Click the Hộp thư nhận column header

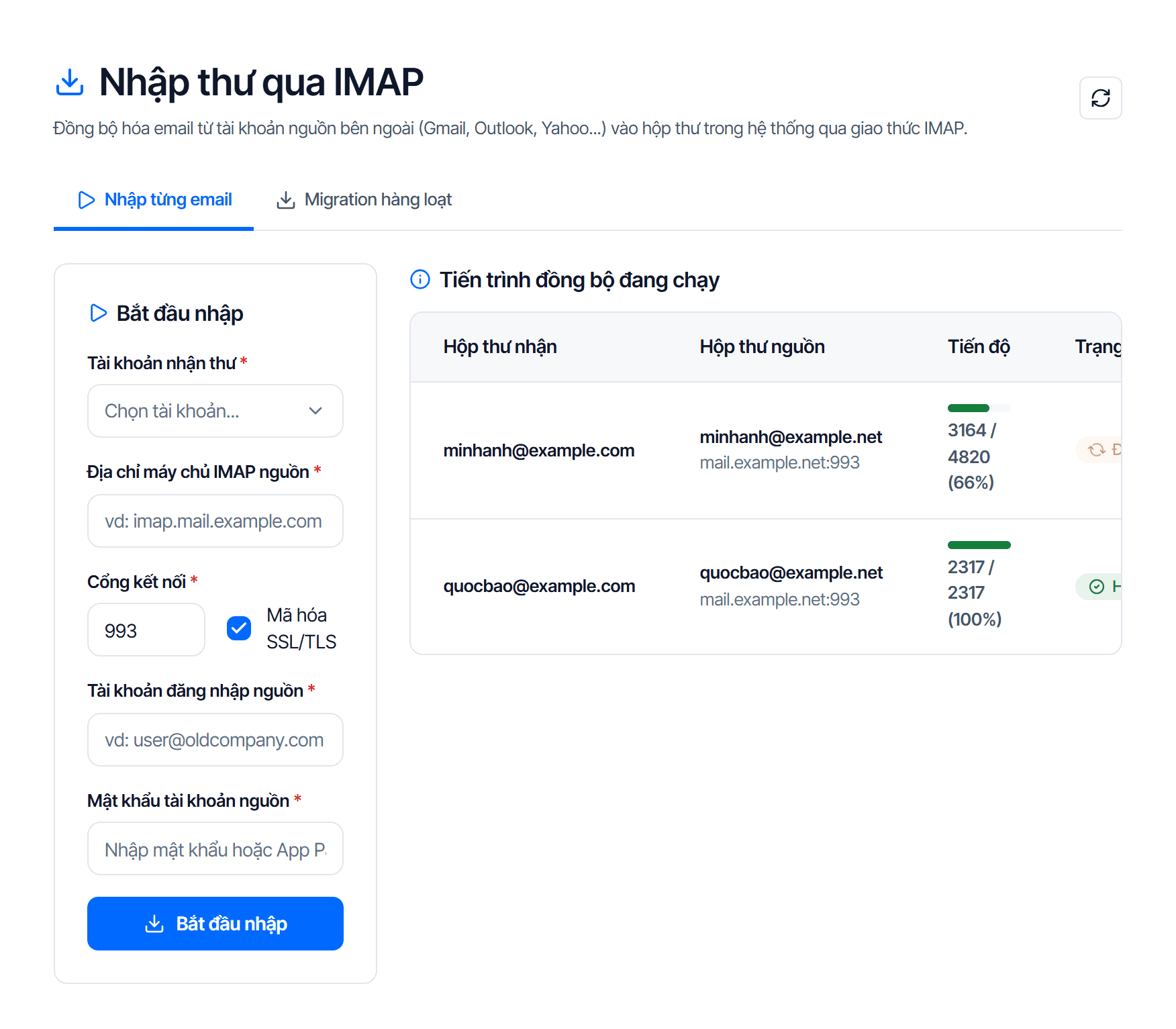coord(500,346)
